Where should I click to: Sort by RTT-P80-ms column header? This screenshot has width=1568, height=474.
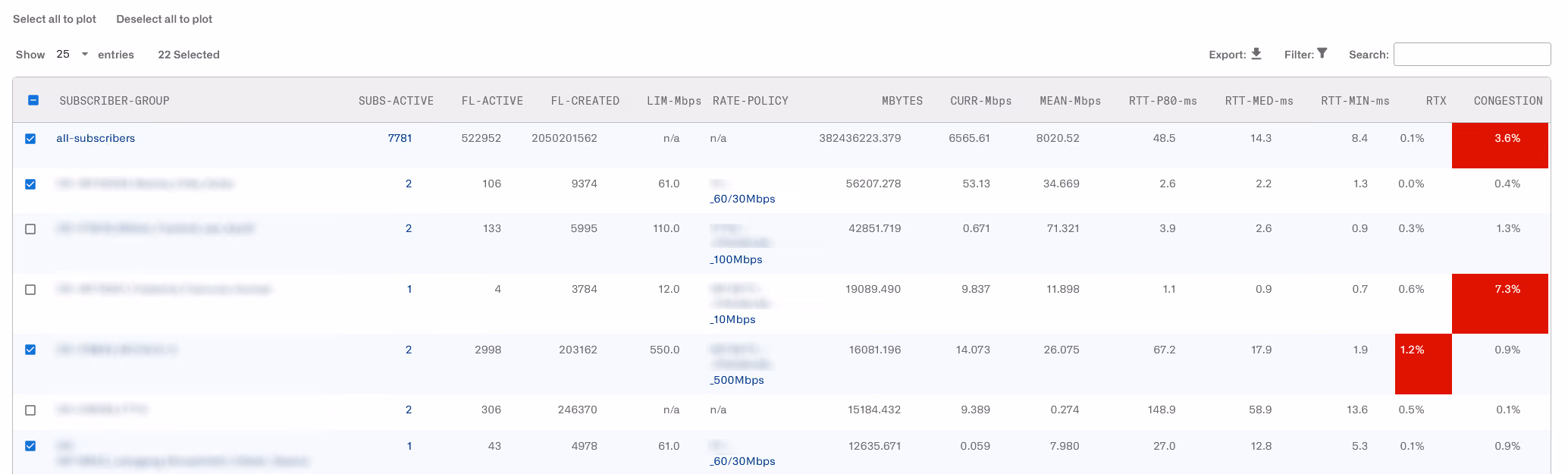pos(1162,101)
